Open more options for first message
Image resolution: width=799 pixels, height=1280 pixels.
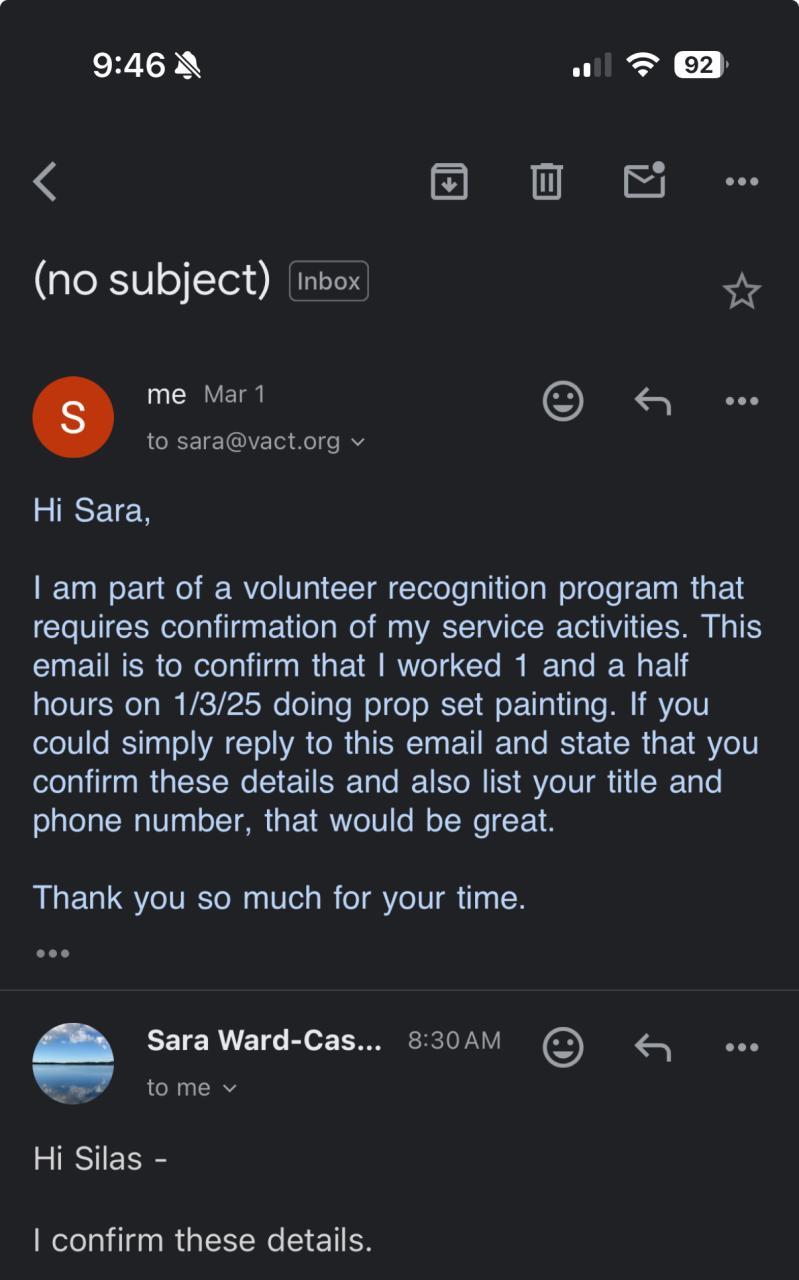(741, 401)
